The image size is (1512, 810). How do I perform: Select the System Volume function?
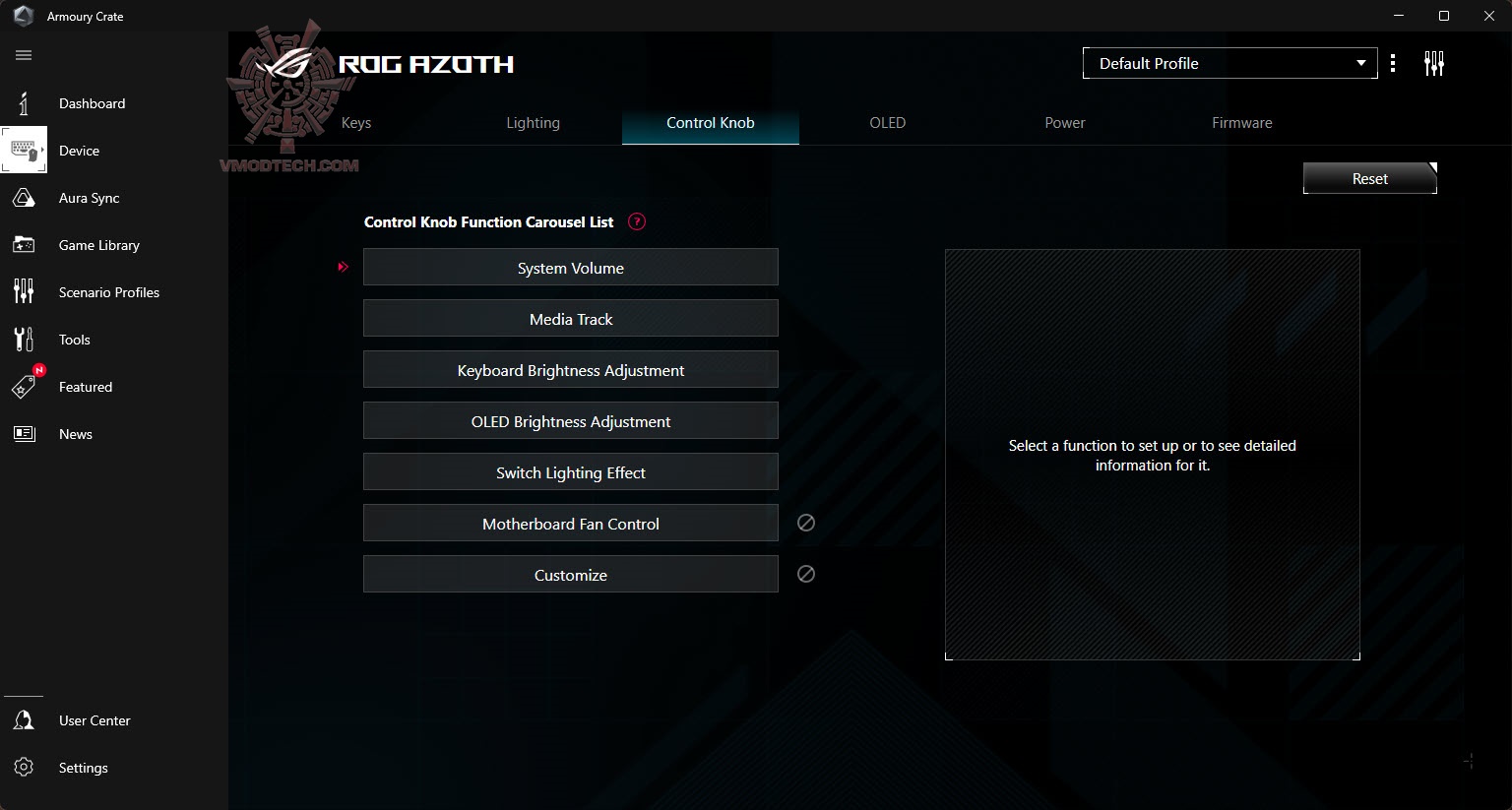click(x=571, y=268)
